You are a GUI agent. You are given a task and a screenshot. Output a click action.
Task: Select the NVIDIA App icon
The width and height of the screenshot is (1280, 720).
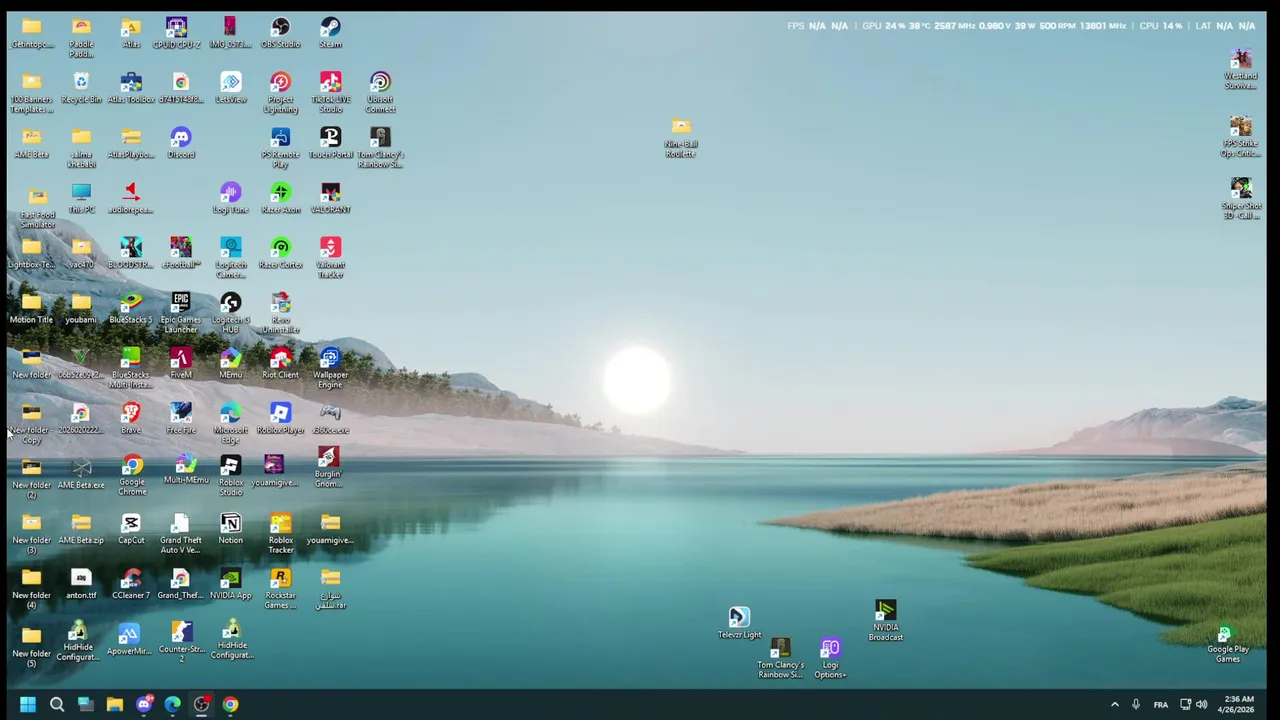pyautogui.click(x=231, y=583)
